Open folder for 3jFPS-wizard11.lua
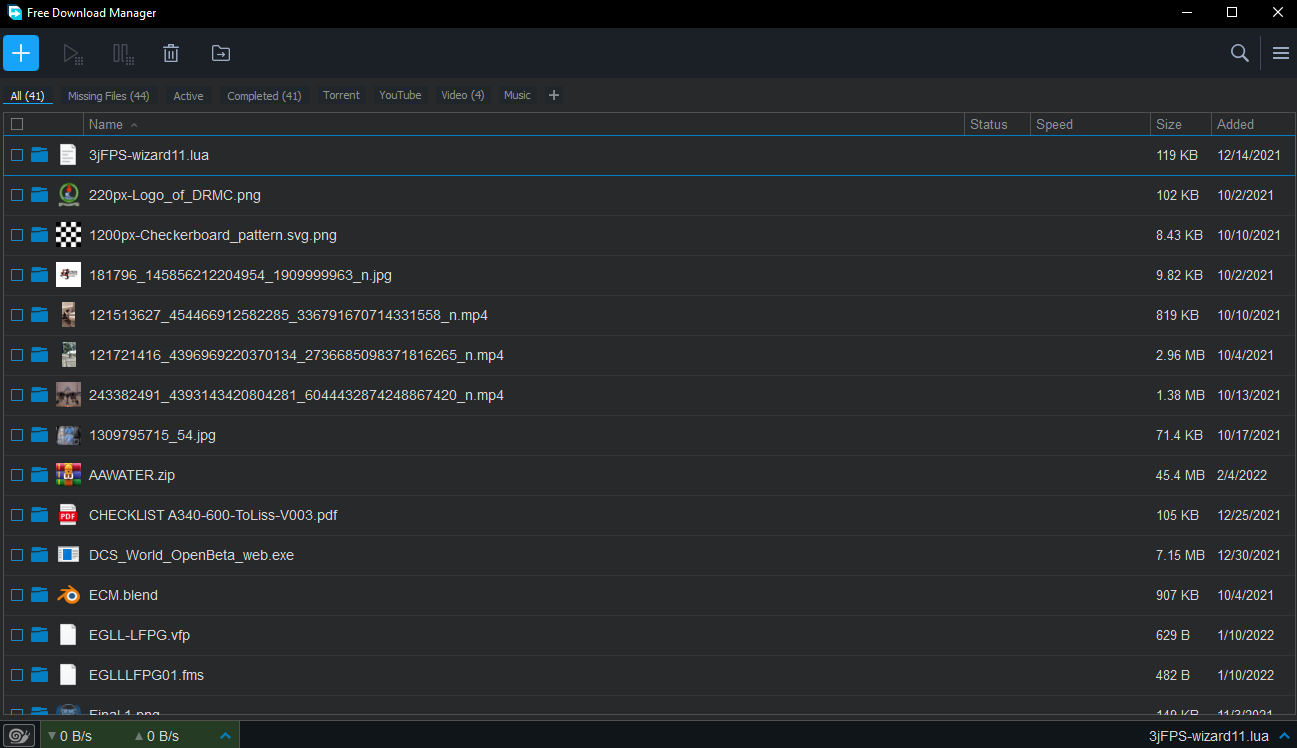 tap(40, 155)
